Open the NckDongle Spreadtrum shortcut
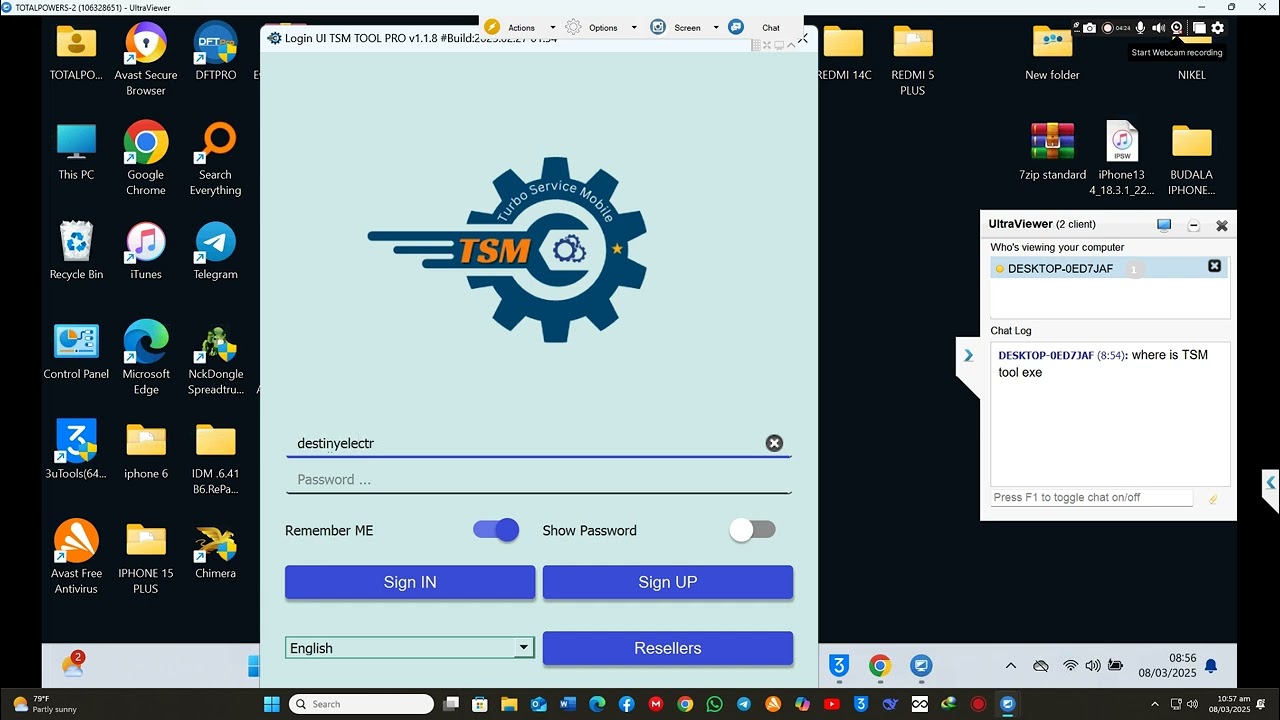Screen dimensions: 1280x720 coord(216,358)
